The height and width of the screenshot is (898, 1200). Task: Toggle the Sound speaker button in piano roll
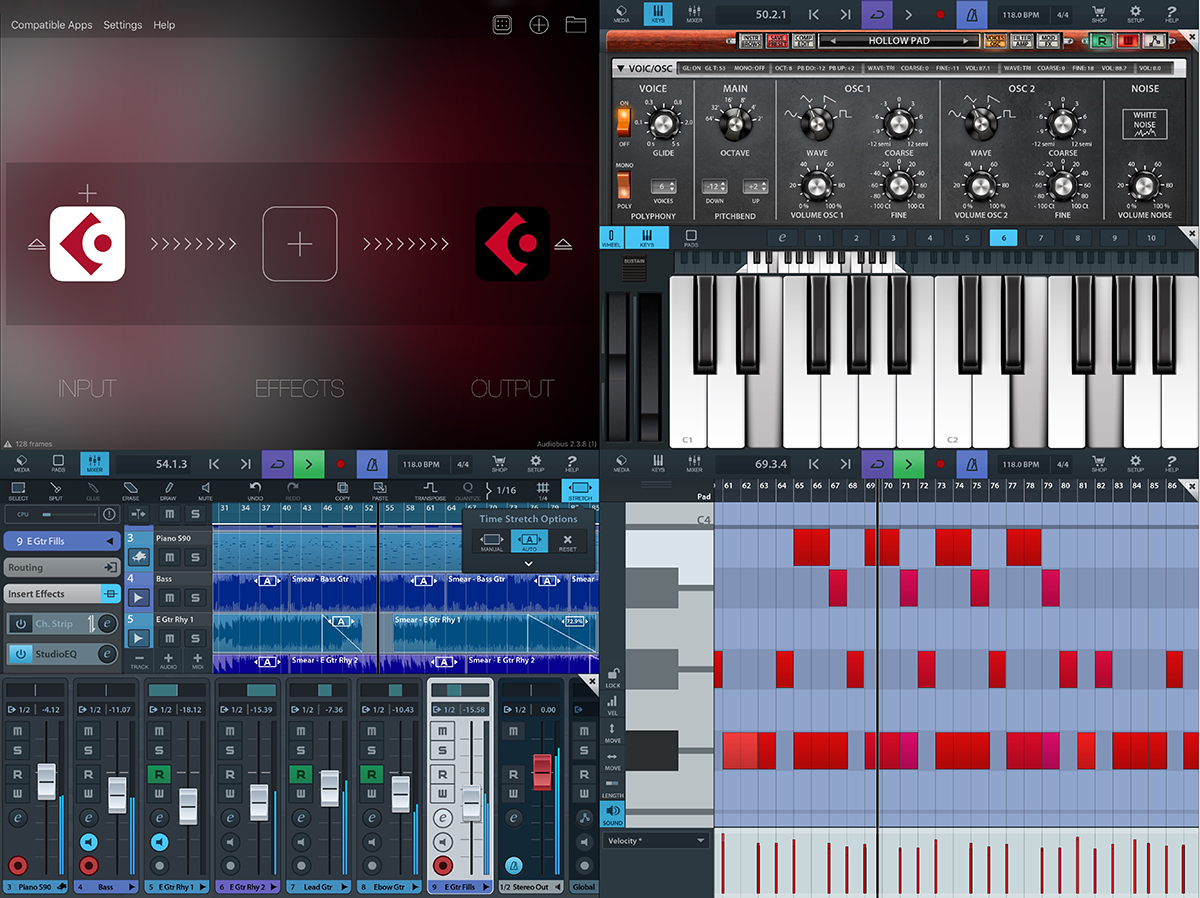tap(612, 814)
